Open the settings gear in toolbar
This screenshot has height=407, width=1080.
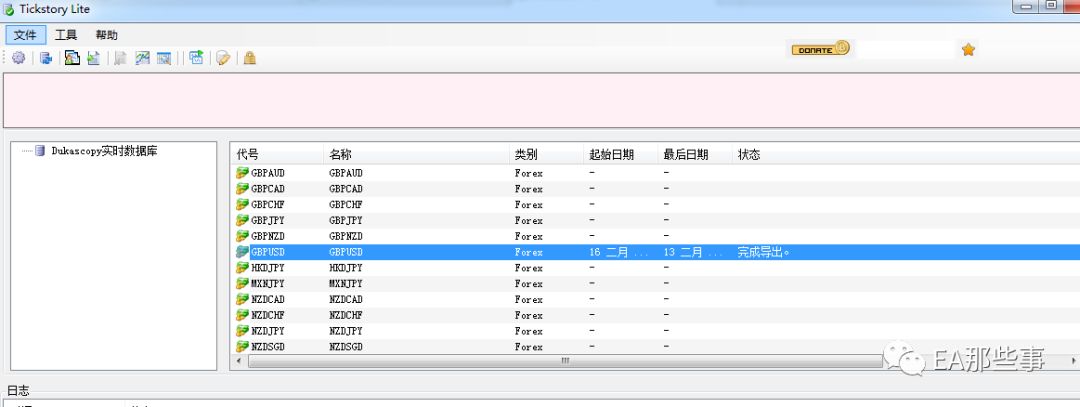[19, 58]
